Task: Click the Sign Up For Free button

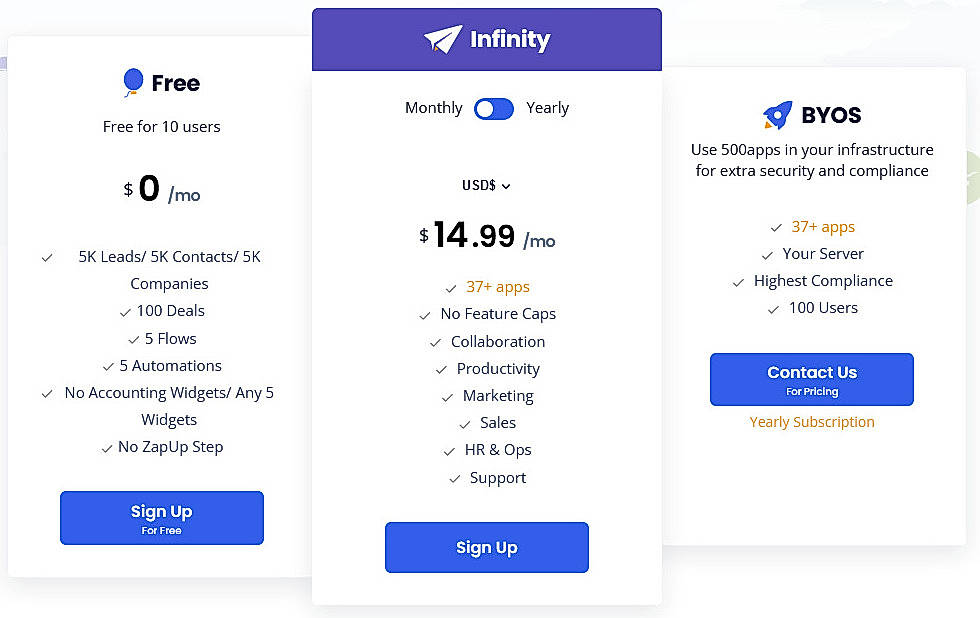Action: 162,518
